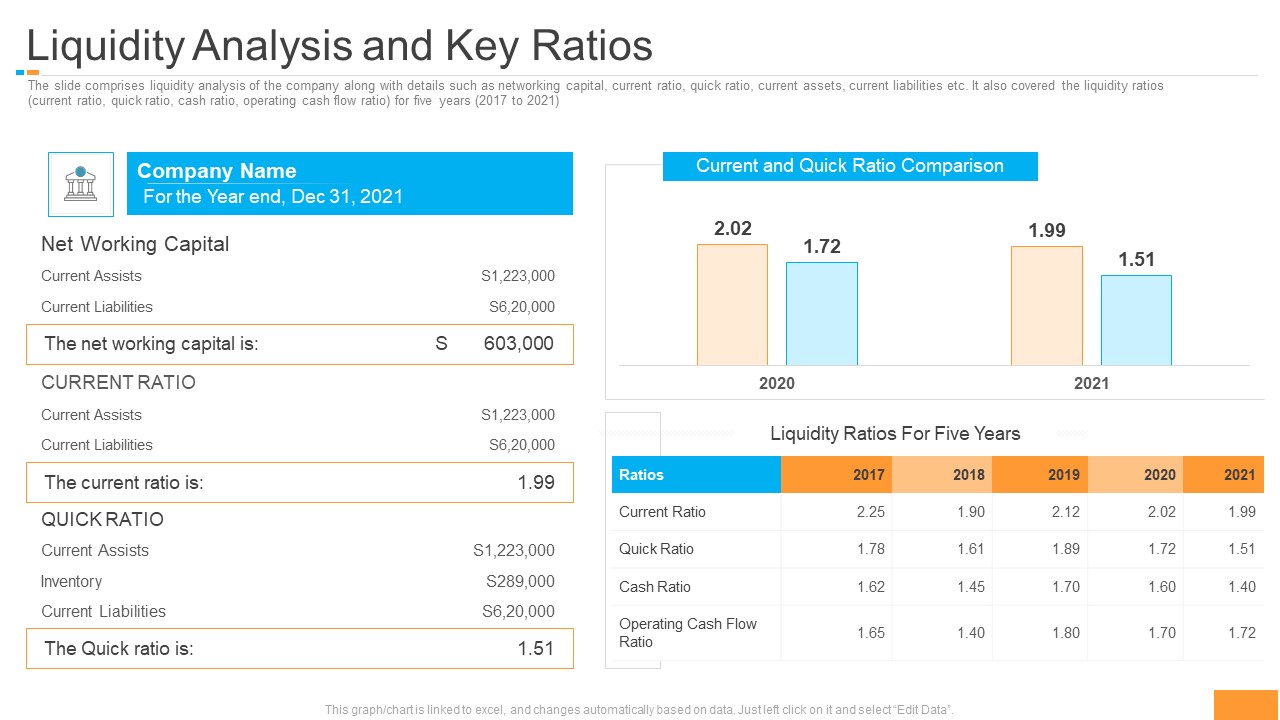The height and width of the screenshot is (720, 1280).
Task: Select the 'Current Ratio' row label in table
Action: tap(662, 512)
